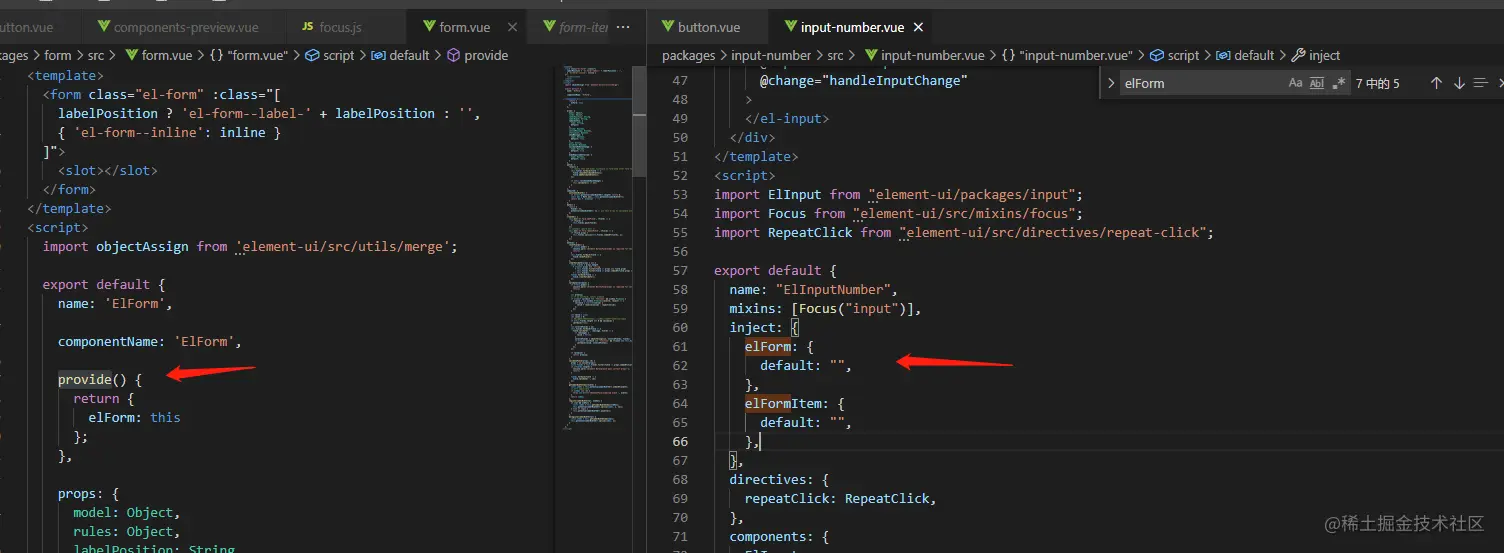Click '7 中的 5' match count in find
This screenshot has height=553, width=1504.
[1378, 83]
